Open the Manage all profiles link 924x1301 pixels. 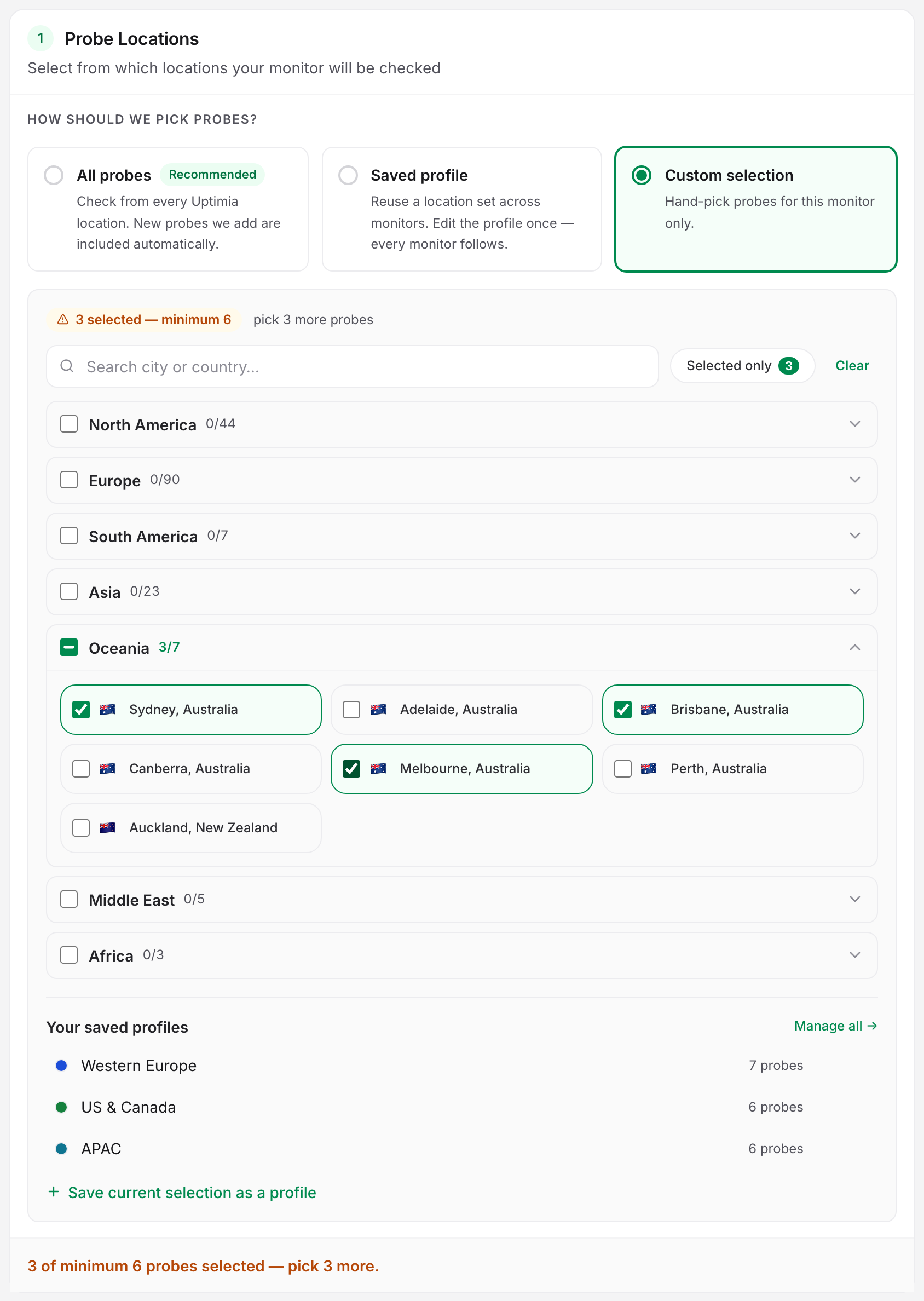pos(835,1026)
